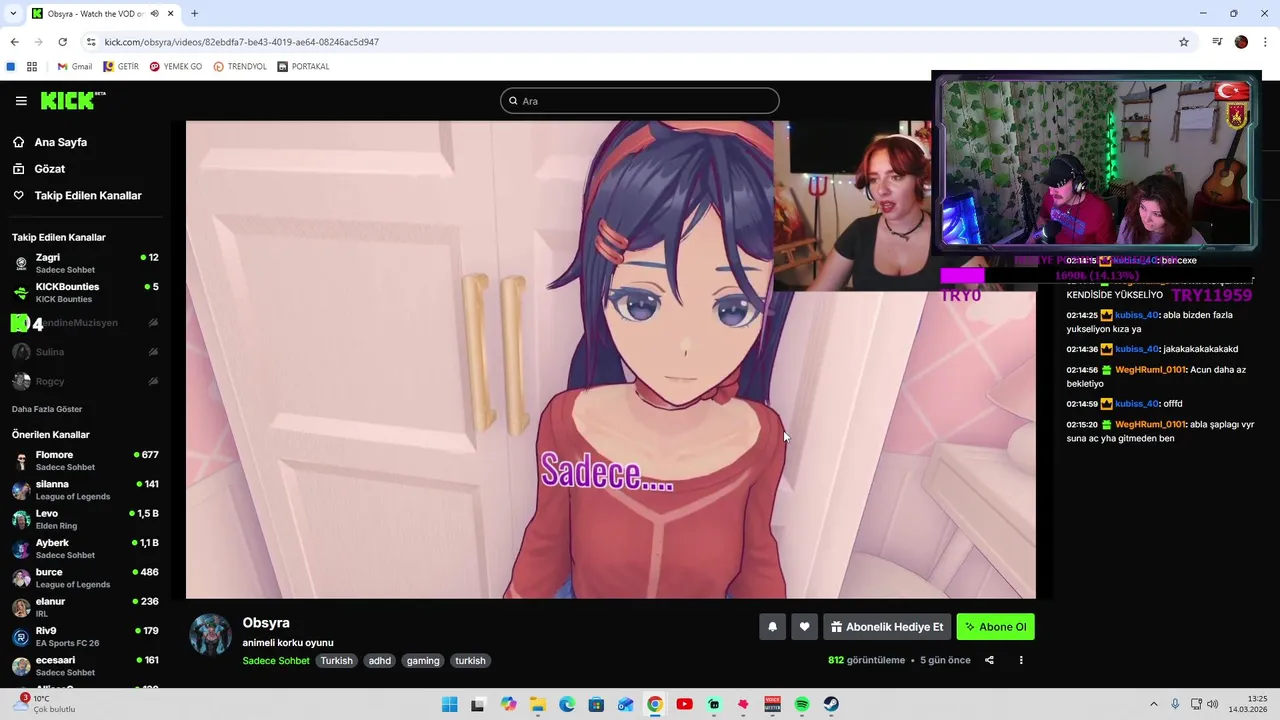The image size is (1280, 720).
Task: Click Obsyra's profile avatar
Action: pyautogui.click(x=210, y=635)
